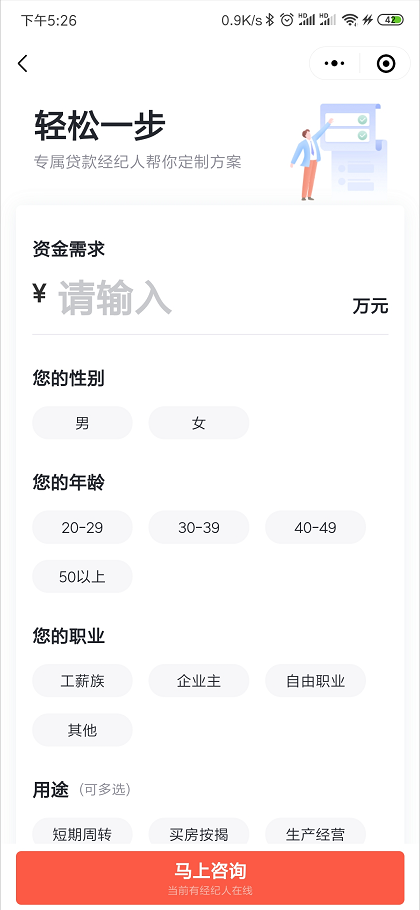Screen dimensions: 420x910
Task: Tap the Wi-Fi icon in status bar
Action: coord(349,20)
